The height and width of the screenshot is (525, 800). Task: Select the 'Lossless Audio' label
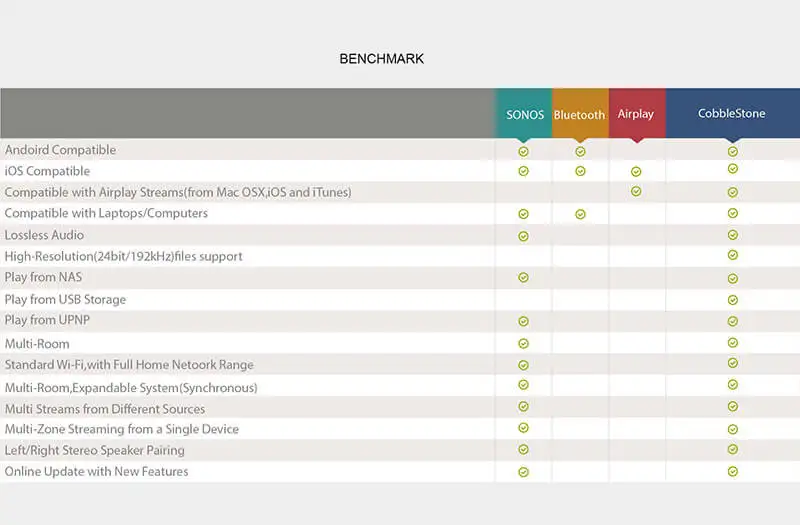(44, 235)
